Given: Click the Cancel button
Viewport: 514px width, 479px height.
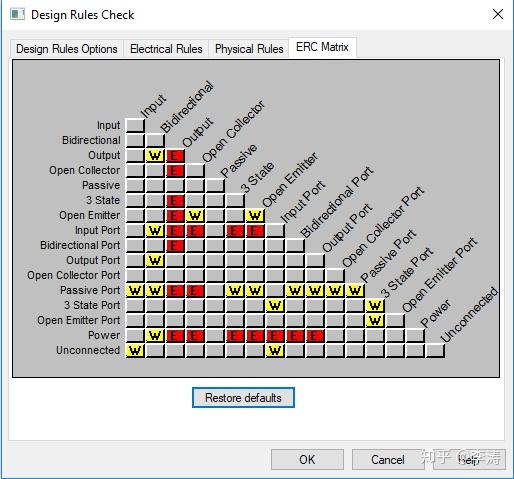Looking at the screenshot, I should (388, 459).
